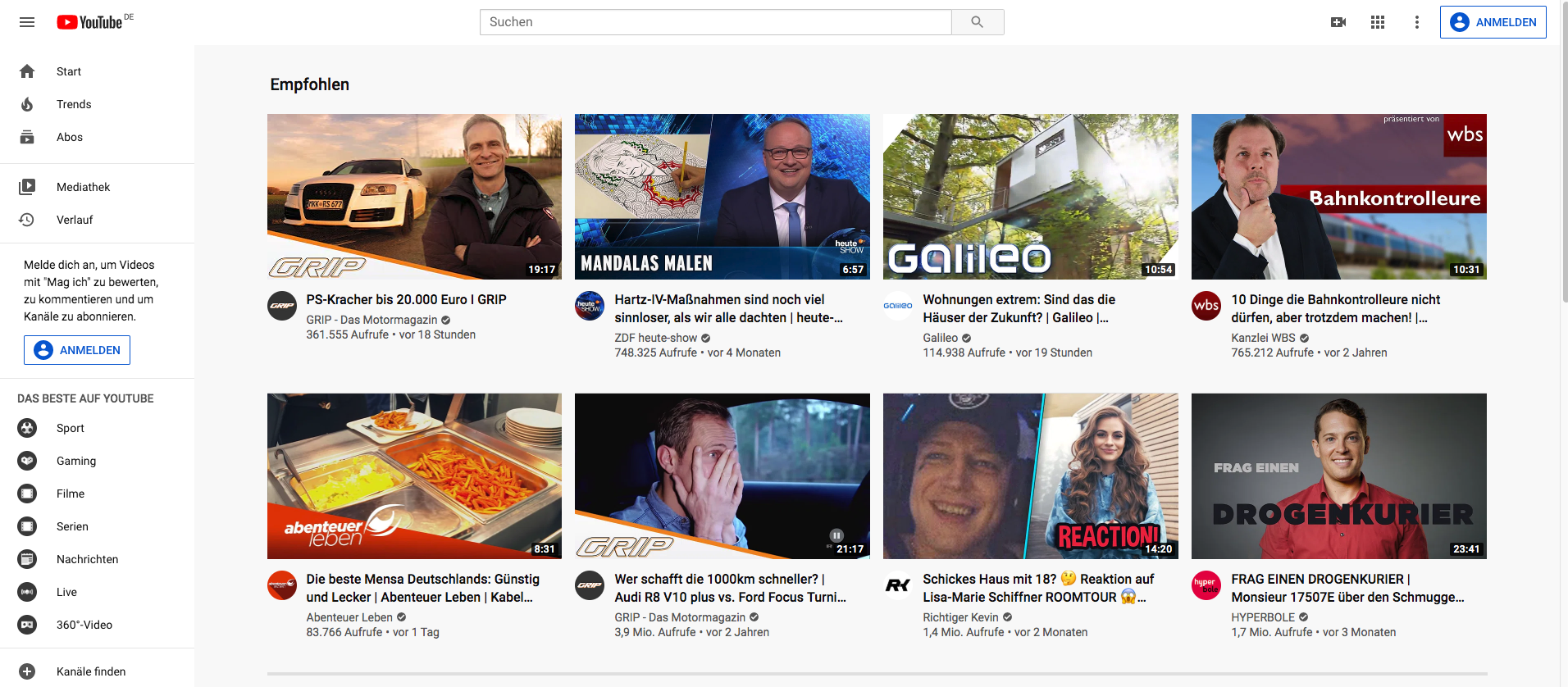The height and width of the screenshot is (687, 1568).
Task: Click the Trends flame icon
Action: [x=27, y=104]
